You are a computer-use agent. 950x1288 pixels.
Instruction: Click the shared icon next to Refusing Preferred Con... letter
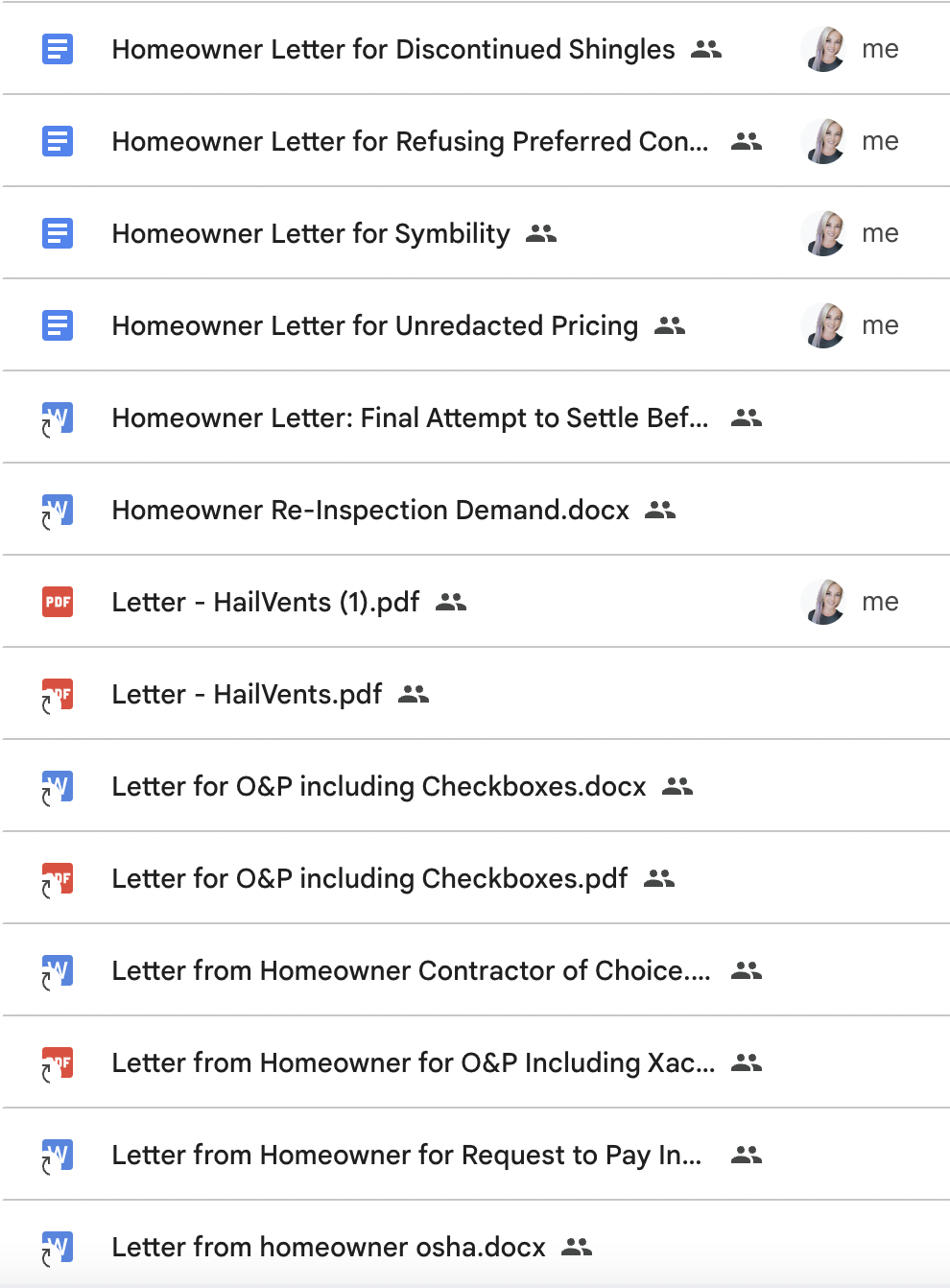[x=747, y=142]
